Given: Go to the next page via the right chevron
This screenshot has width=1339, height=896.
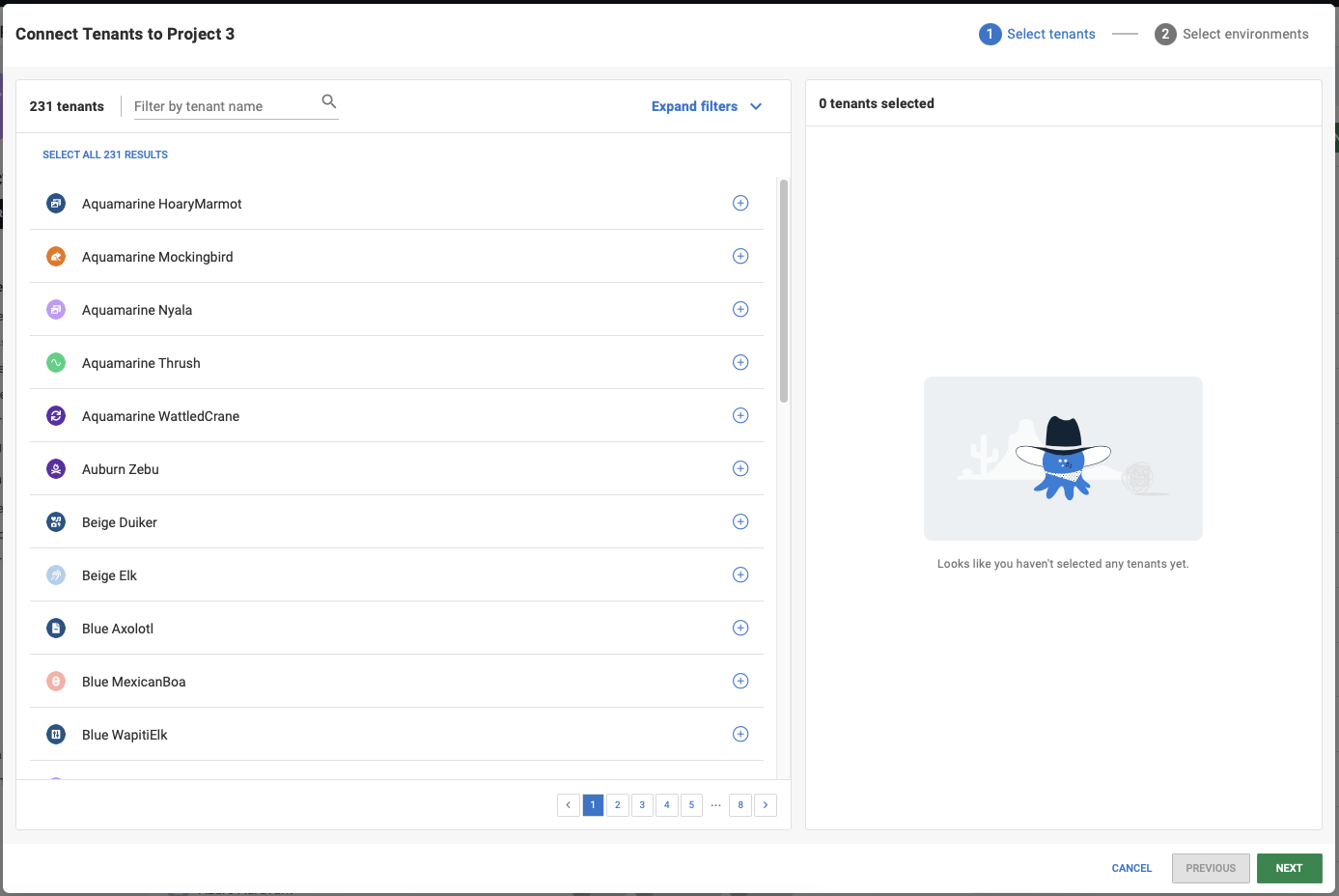Looking at the screenshot, I should click(x=766, y=804).
